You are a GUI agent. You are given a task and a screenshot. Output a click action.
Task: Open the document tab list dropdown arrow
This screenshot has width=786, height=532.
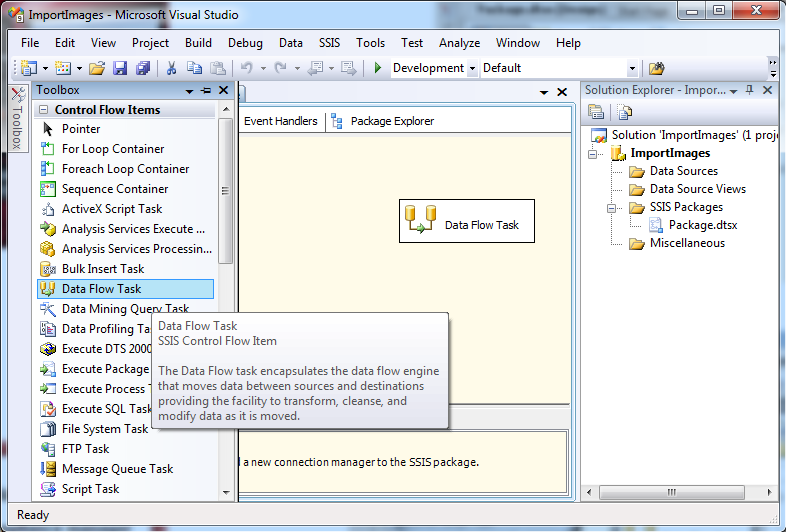click(x=544, y=93)
